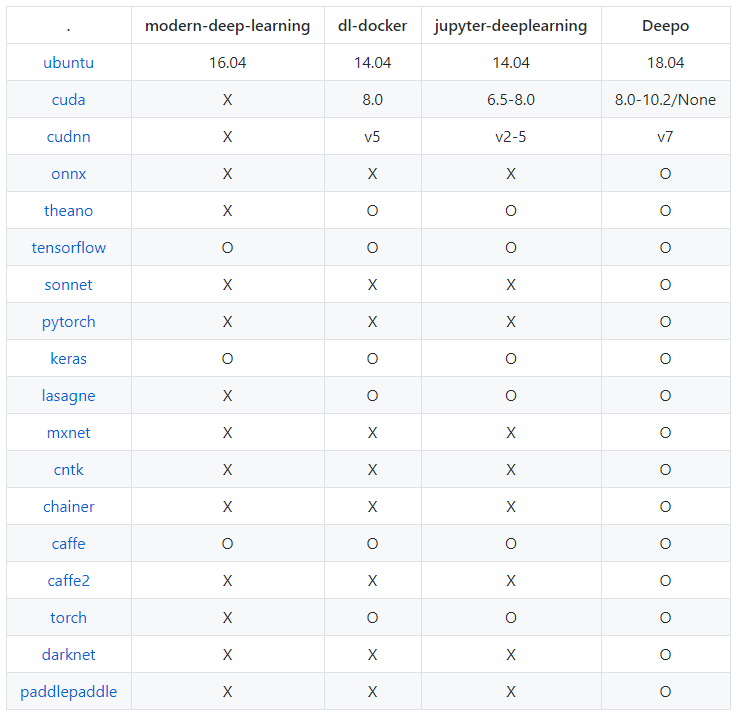
Task: Select the jupyter-deeplearning column header
Action: tap(511, 26)
